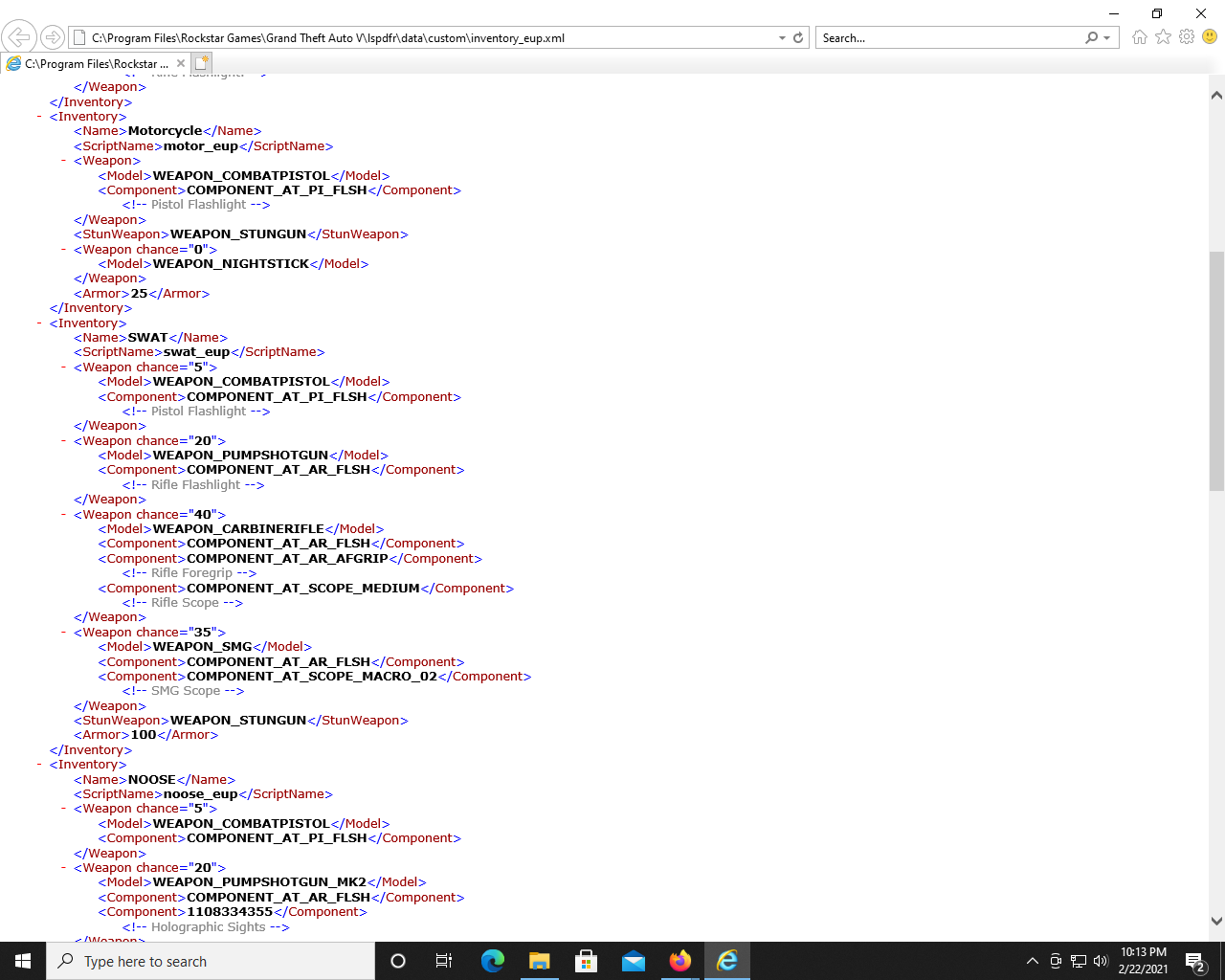Collapse SWAT Weapon chance="5" node

pos(63,367)
